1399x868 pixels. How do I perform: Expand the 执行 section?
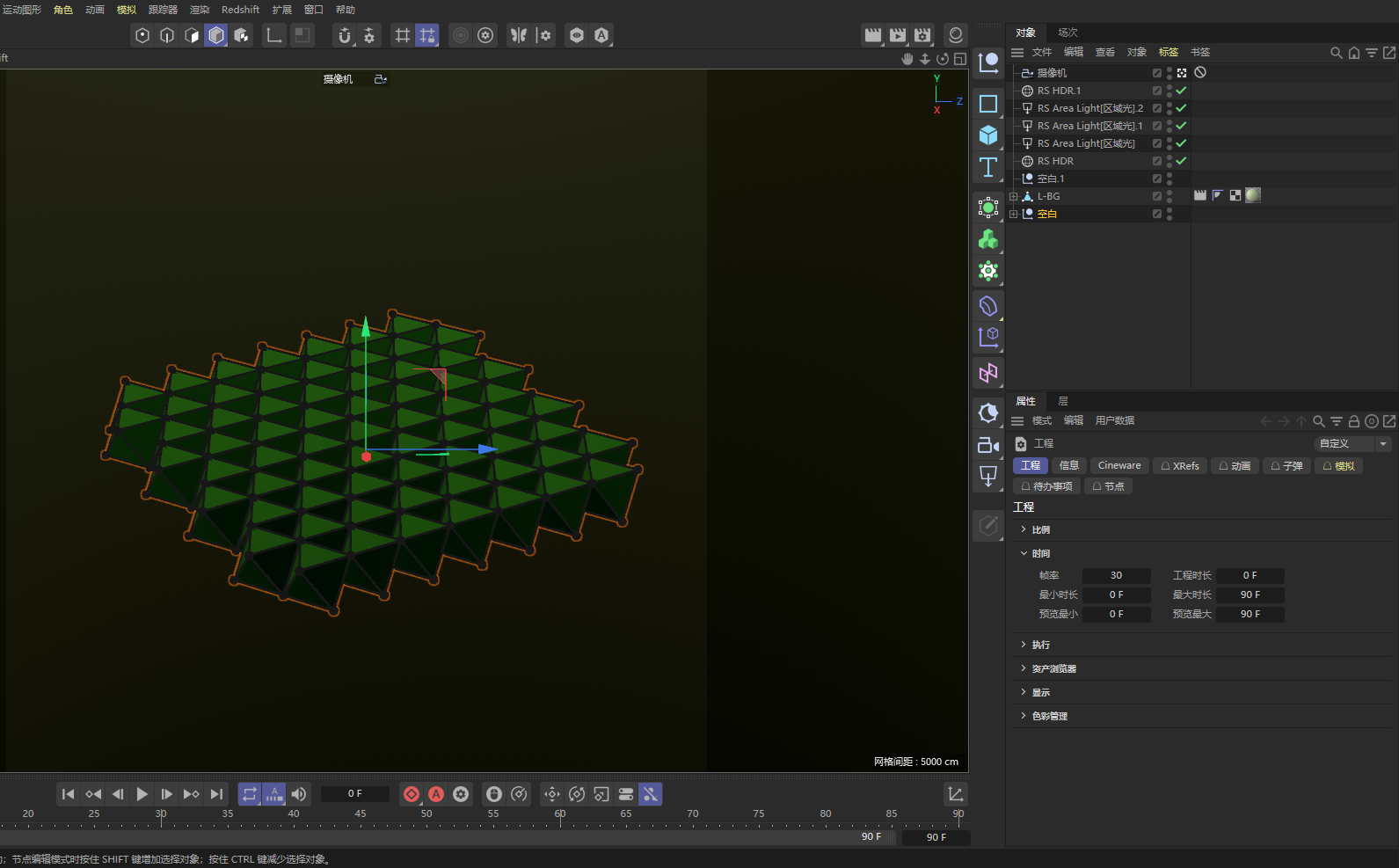(x=1024, y=645)
